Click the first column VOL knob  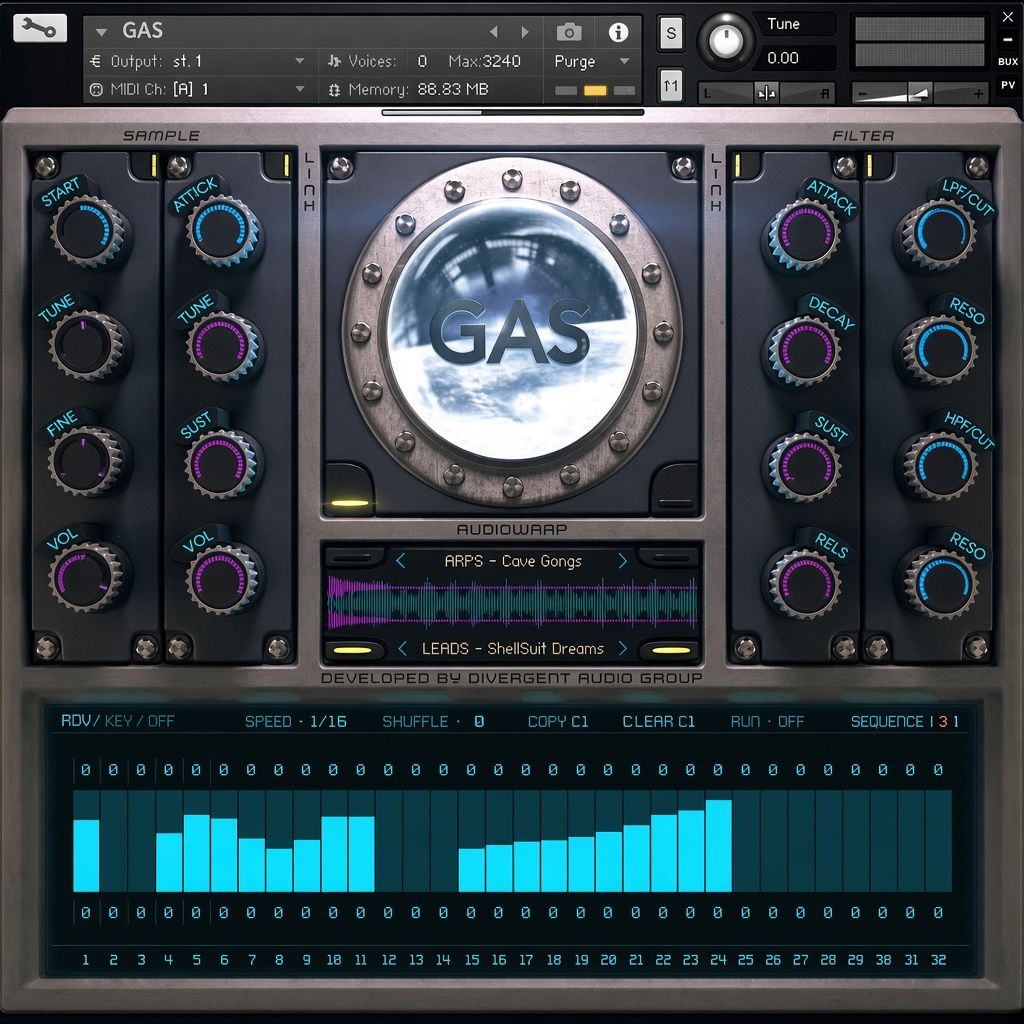(x=86, y=577)
